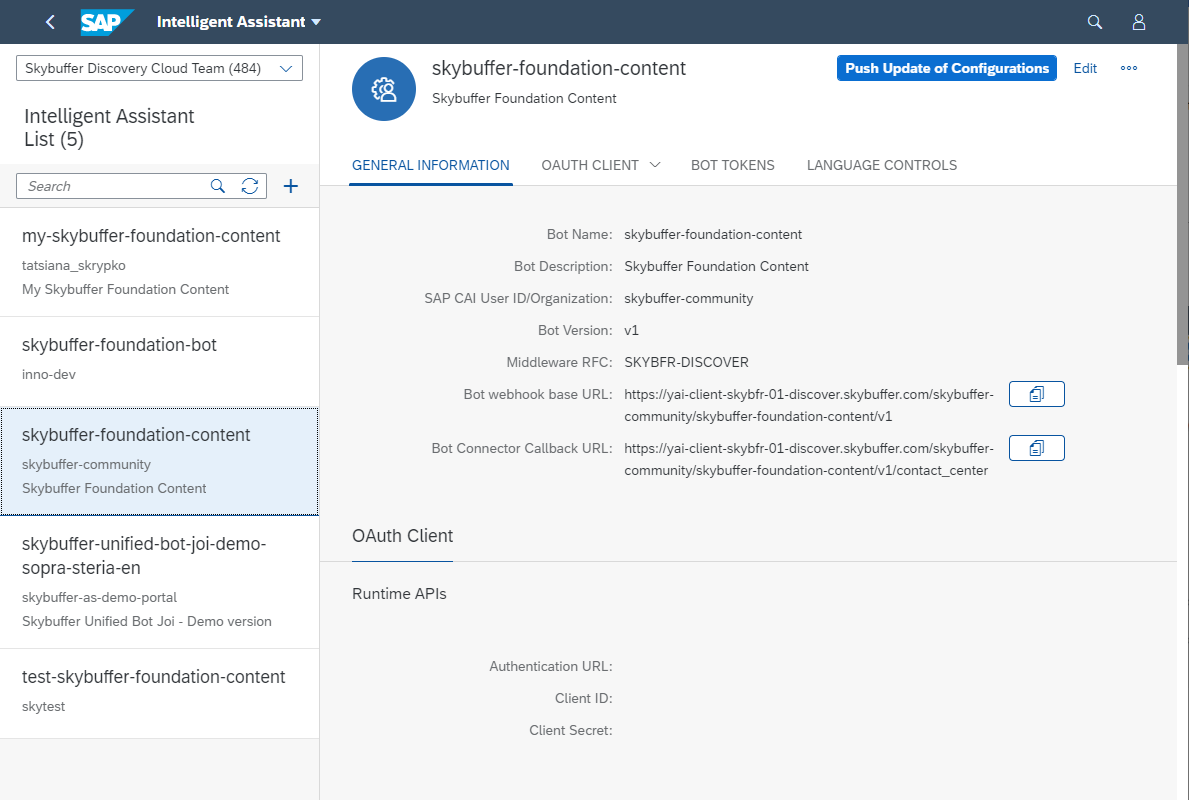Click the Bot Connector Callback URL text
Viewport: 1189px width, 800px height.
point(808,460)
